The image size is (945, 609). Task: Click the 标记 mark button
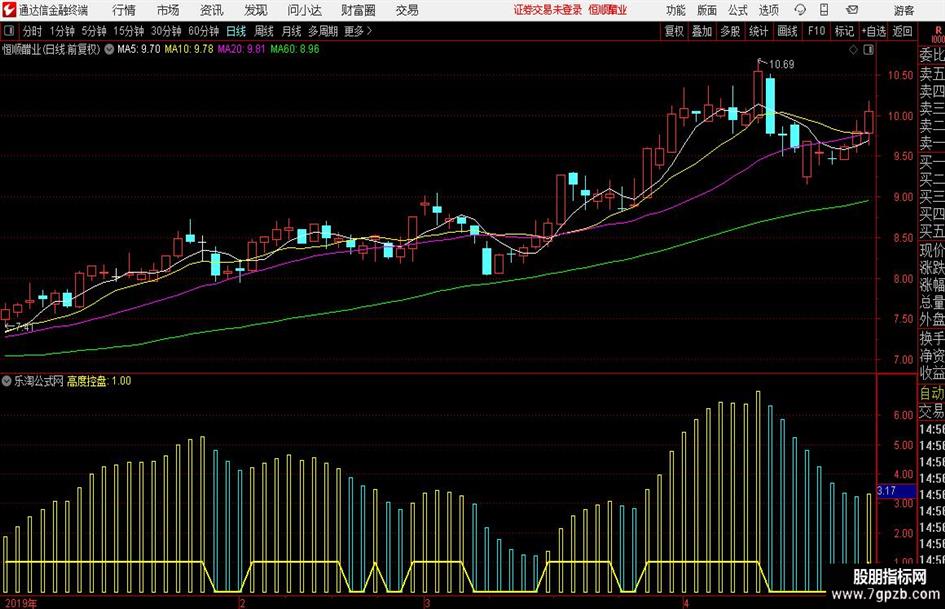844,31
